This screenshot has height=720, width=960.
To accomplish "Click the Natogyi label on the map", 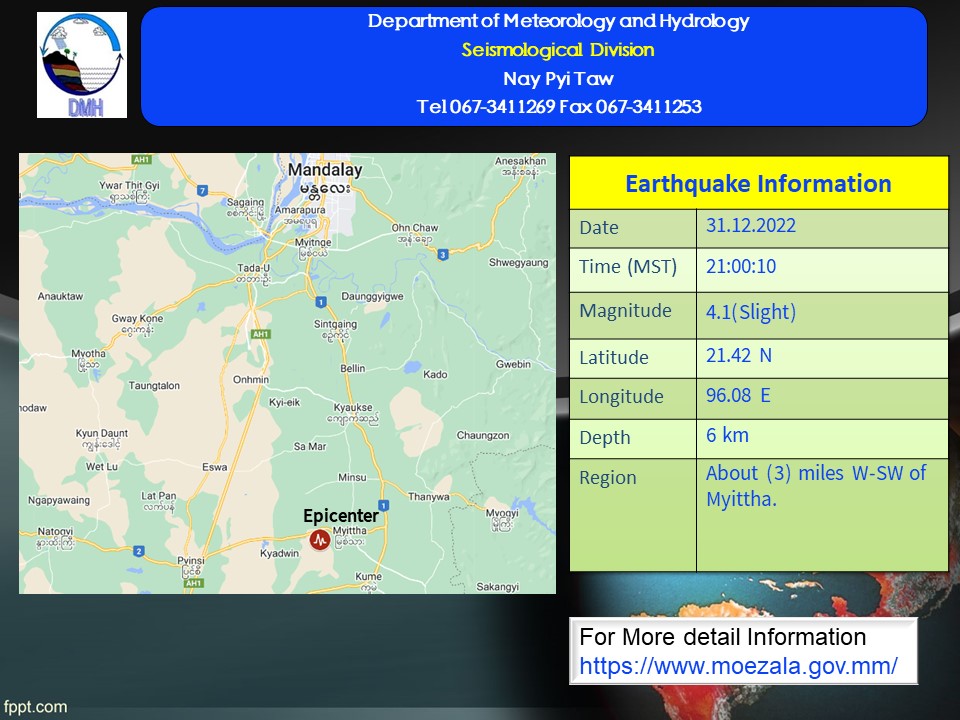I will tap(55, 531).
